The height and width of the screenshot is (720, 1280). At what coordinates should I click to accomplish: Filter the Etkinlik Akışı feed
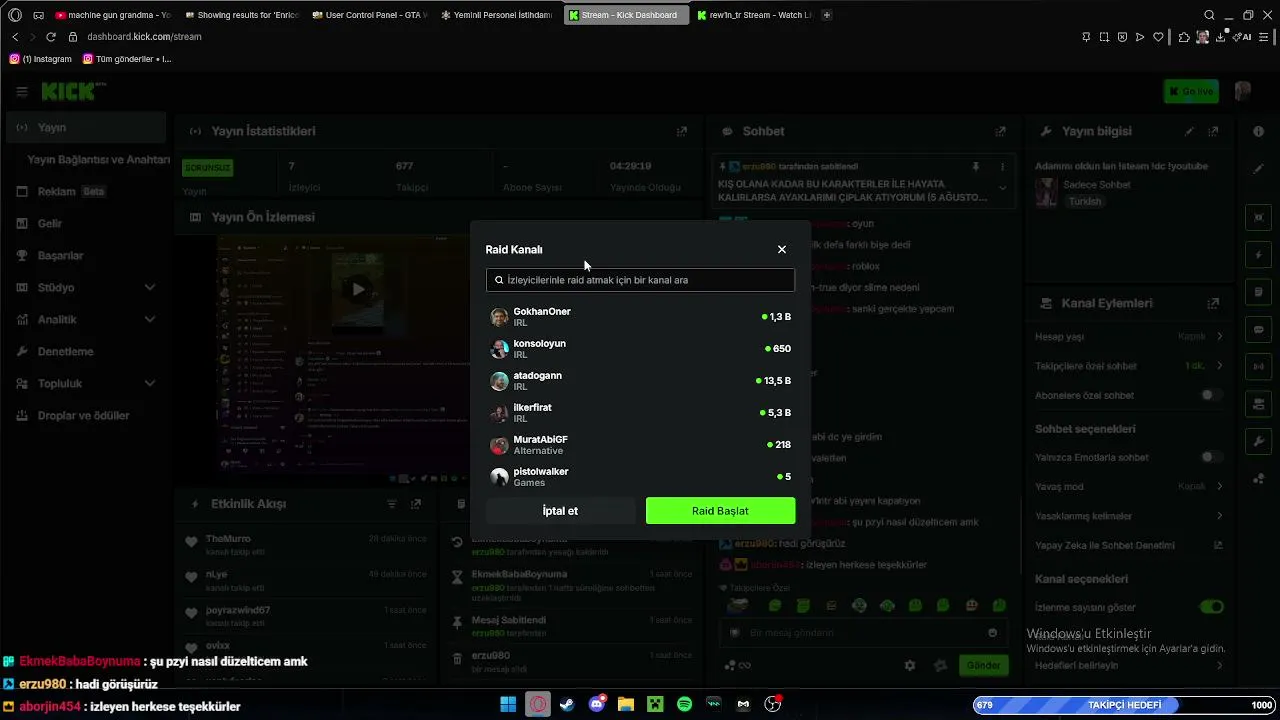(392, 504)
